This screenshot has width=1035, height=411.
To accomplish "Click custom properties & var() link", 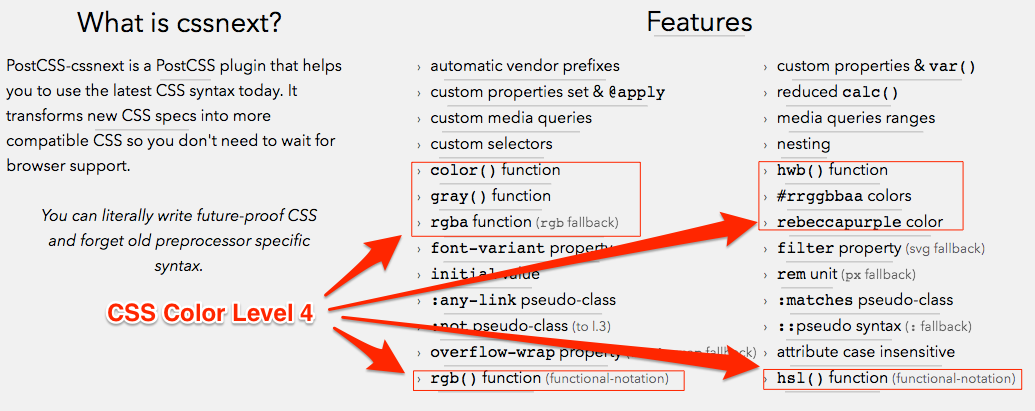I will (876, 67).
